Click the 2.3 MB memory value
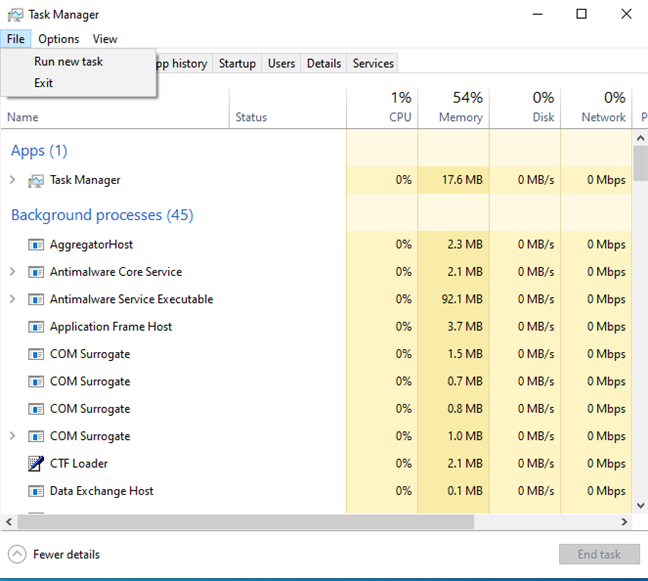The image size is (648, 581). (465, 244)
